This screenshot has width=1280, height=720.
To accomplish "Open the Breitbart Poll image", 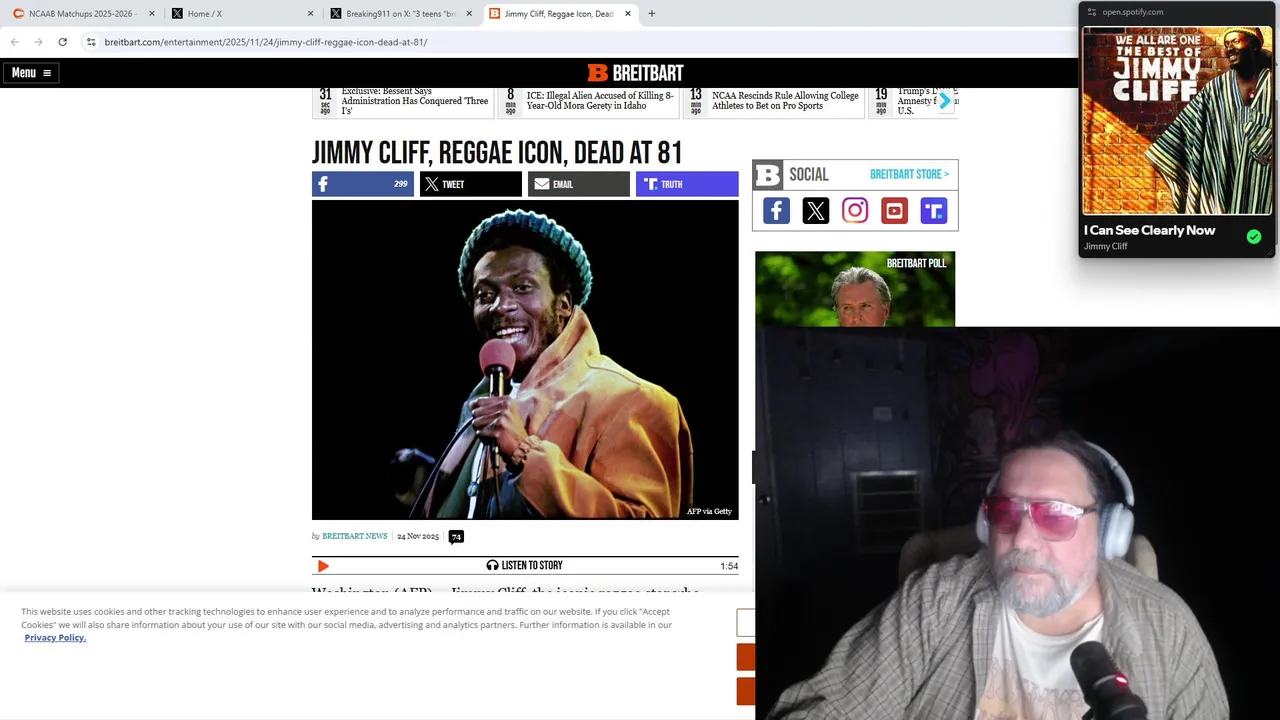I will pyautogui.click(x=855, y=289).
